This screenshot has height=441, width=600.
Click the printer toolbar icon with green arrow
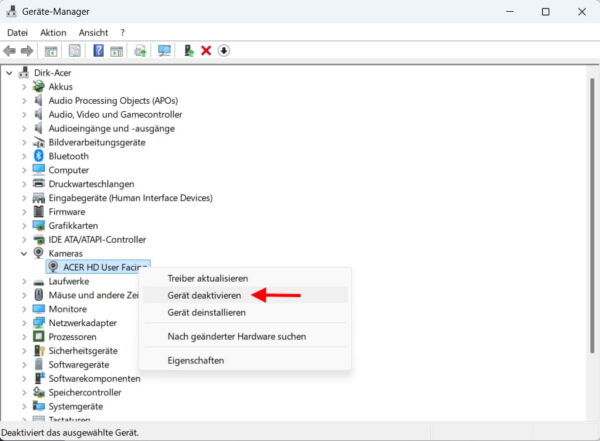coord(140,51)
